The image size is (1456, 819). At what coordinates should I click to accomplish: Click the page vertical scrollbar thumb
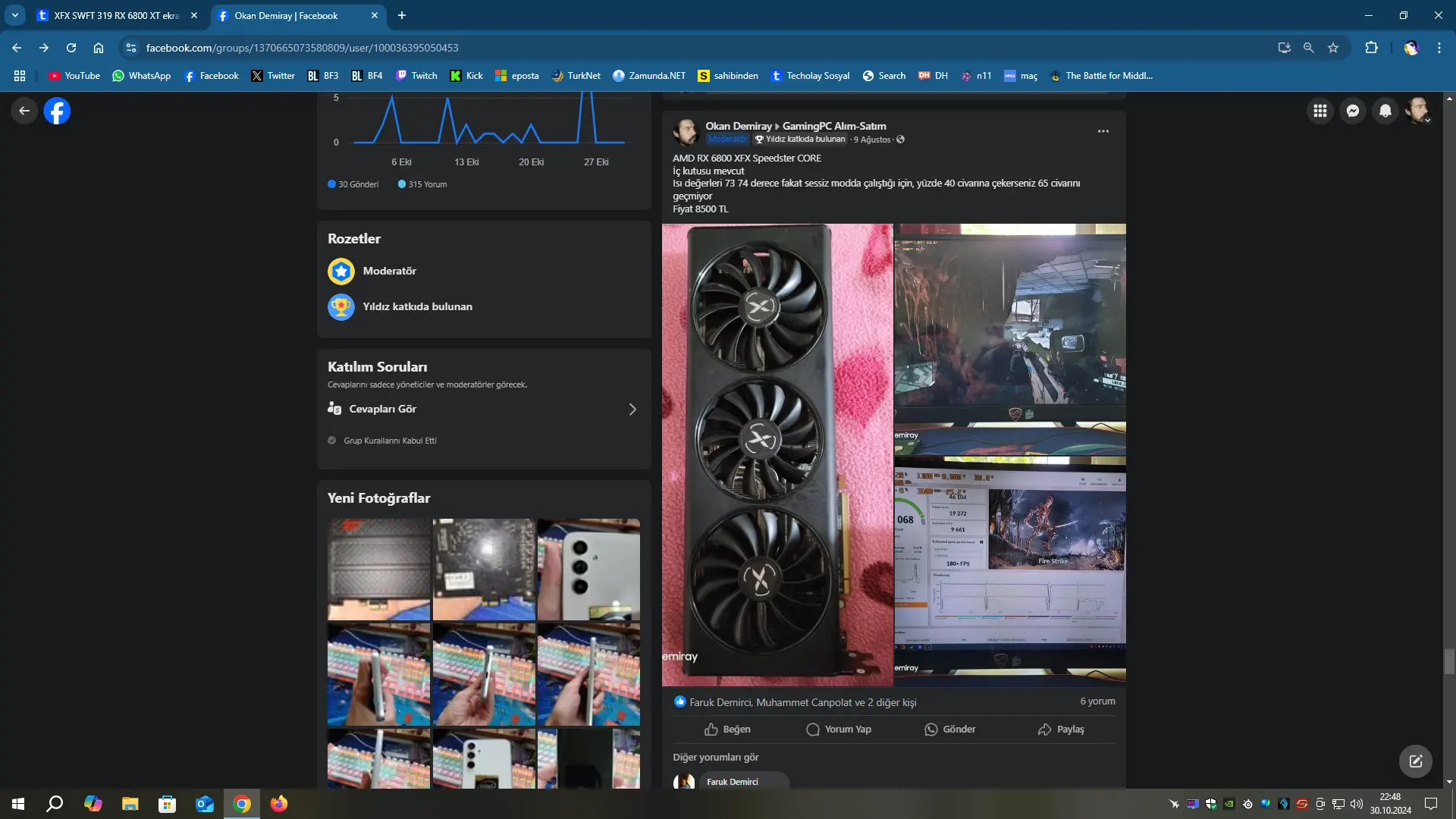pos(1449,661)
